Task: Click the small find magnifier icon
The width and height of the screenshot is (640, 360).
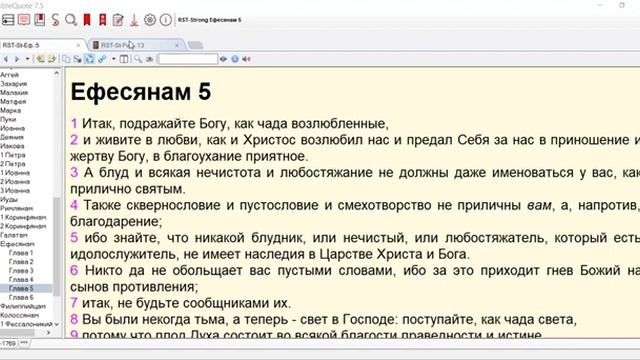Action: pyautogui.click(x=138, y=59)
